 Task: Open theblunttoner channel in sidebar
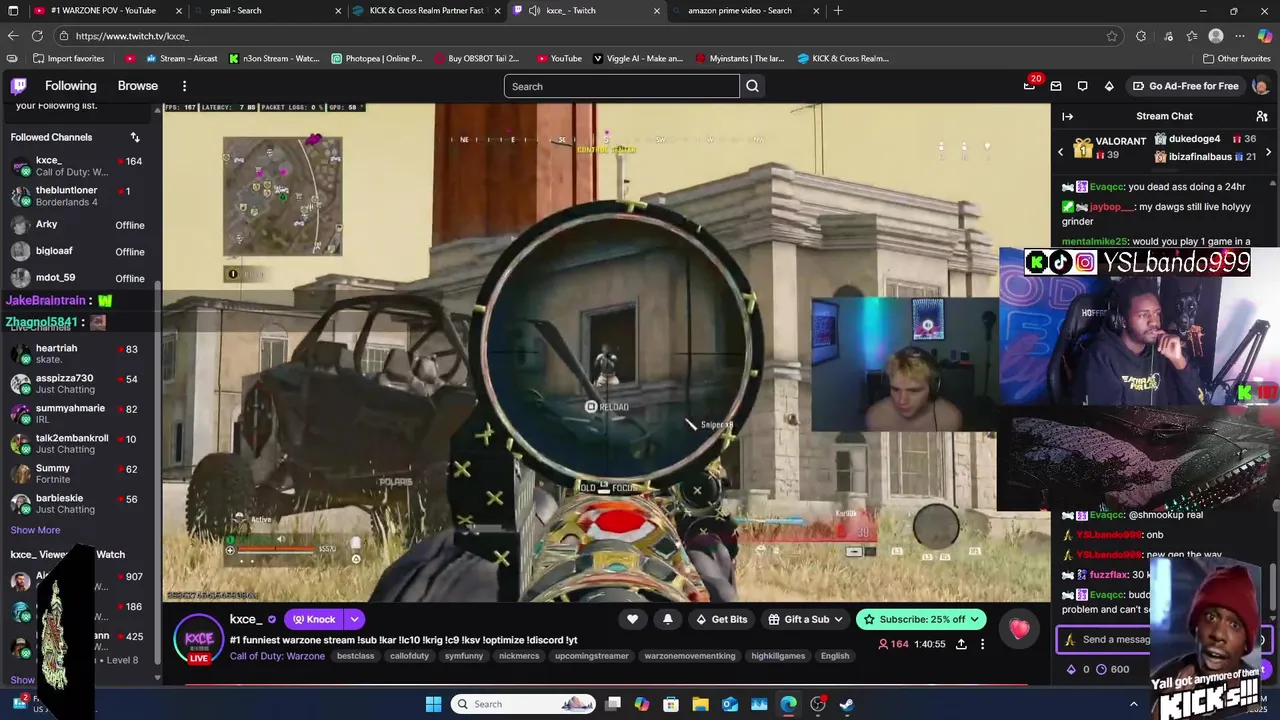(80, 195)
